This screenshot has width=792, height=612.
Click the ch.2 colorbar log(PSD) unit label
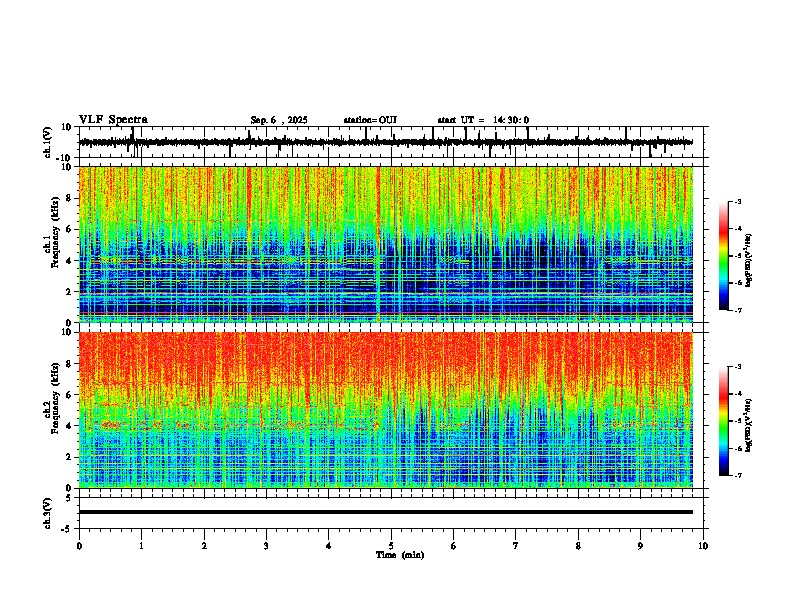coord(748,425)
